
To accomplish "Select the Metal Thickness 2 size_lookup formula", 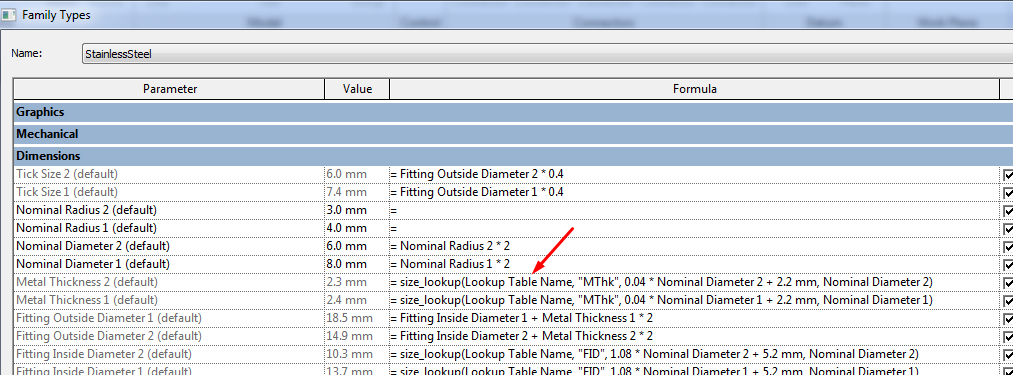I will [662, 283].
